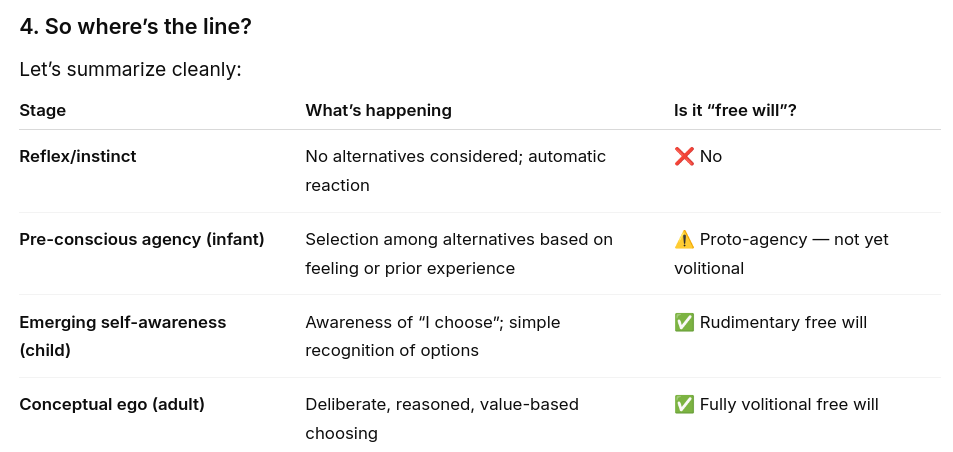
Task: Click the "Fully volitional free will" text
Action: (789, 405)
